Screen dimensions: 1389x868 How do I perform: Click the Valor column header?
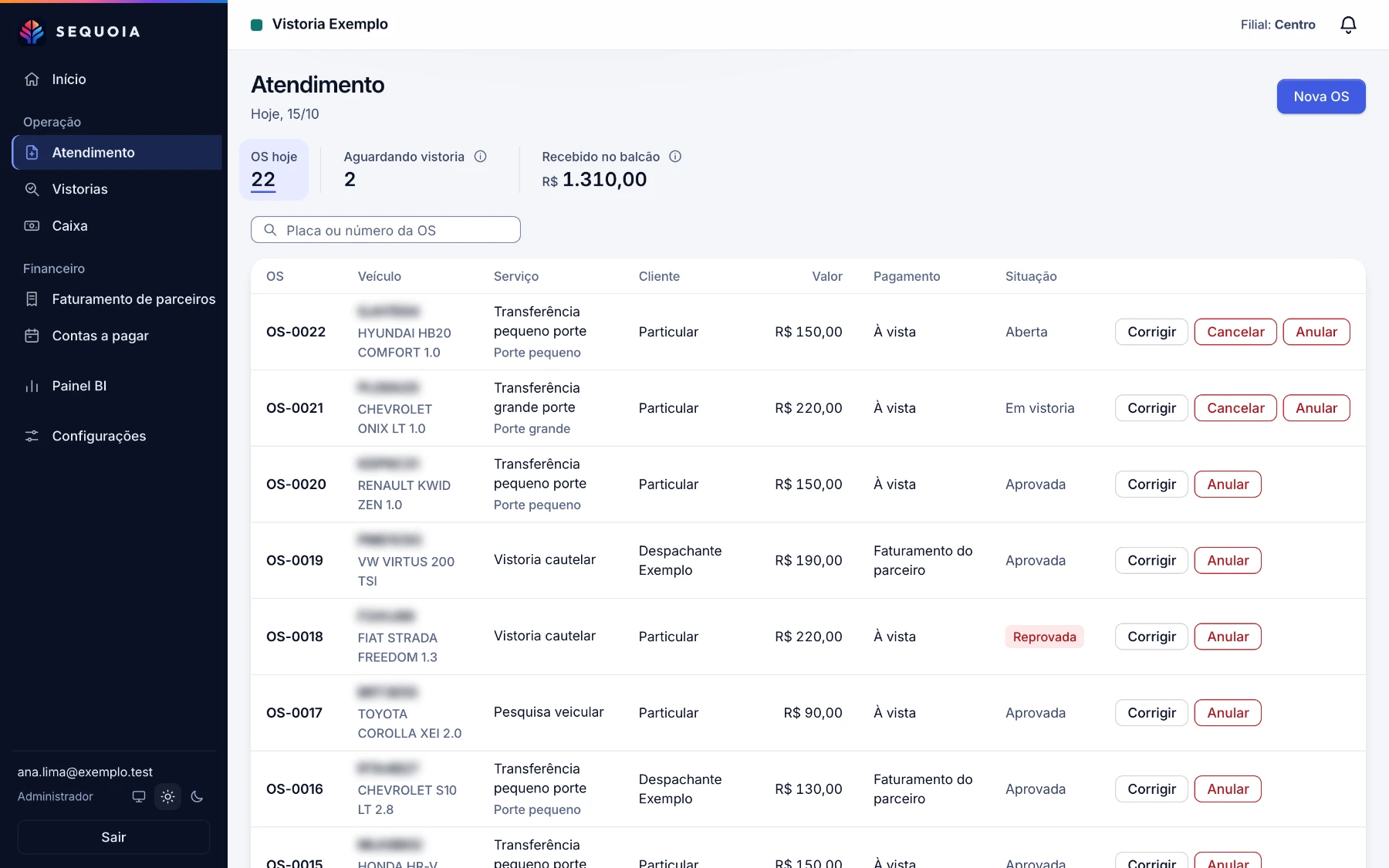(x=826, y=276)
